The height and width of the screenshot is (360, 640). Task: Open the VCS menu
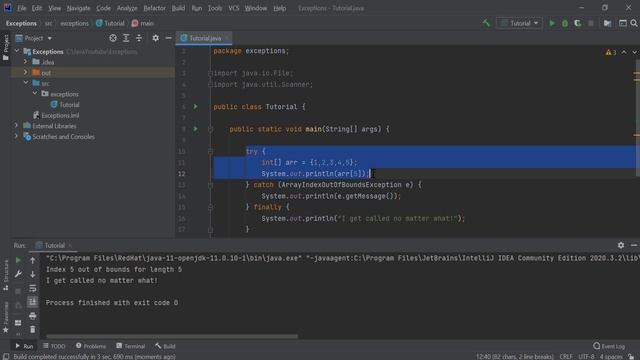(234, 8)
